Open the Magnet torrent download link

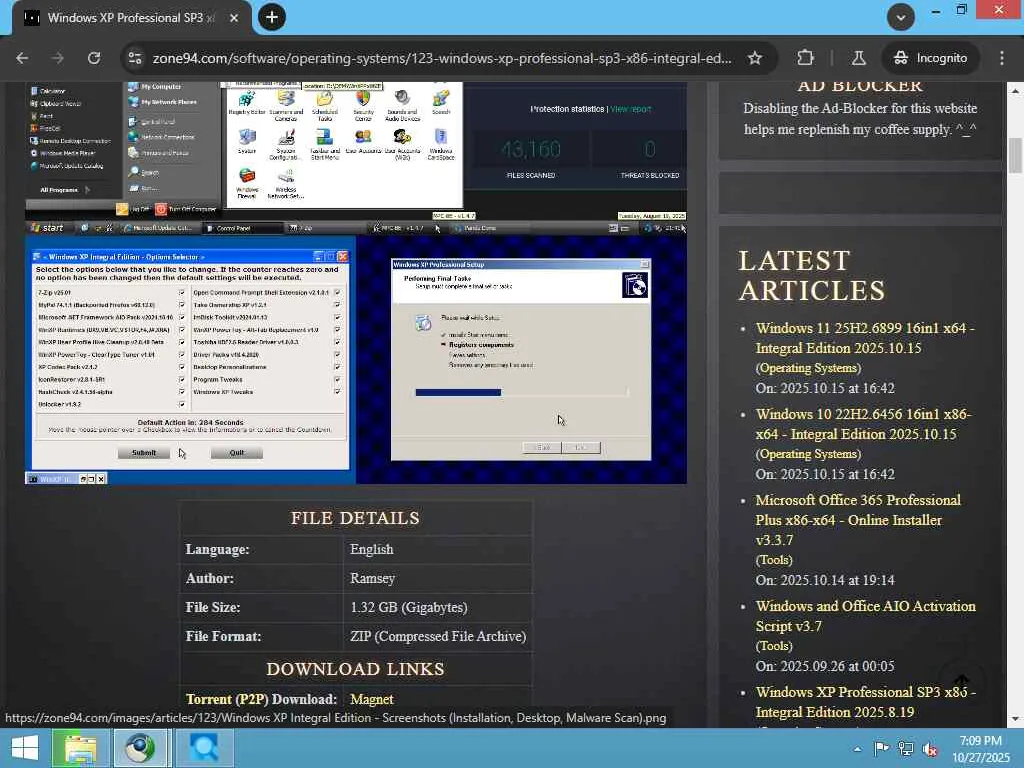372,699
